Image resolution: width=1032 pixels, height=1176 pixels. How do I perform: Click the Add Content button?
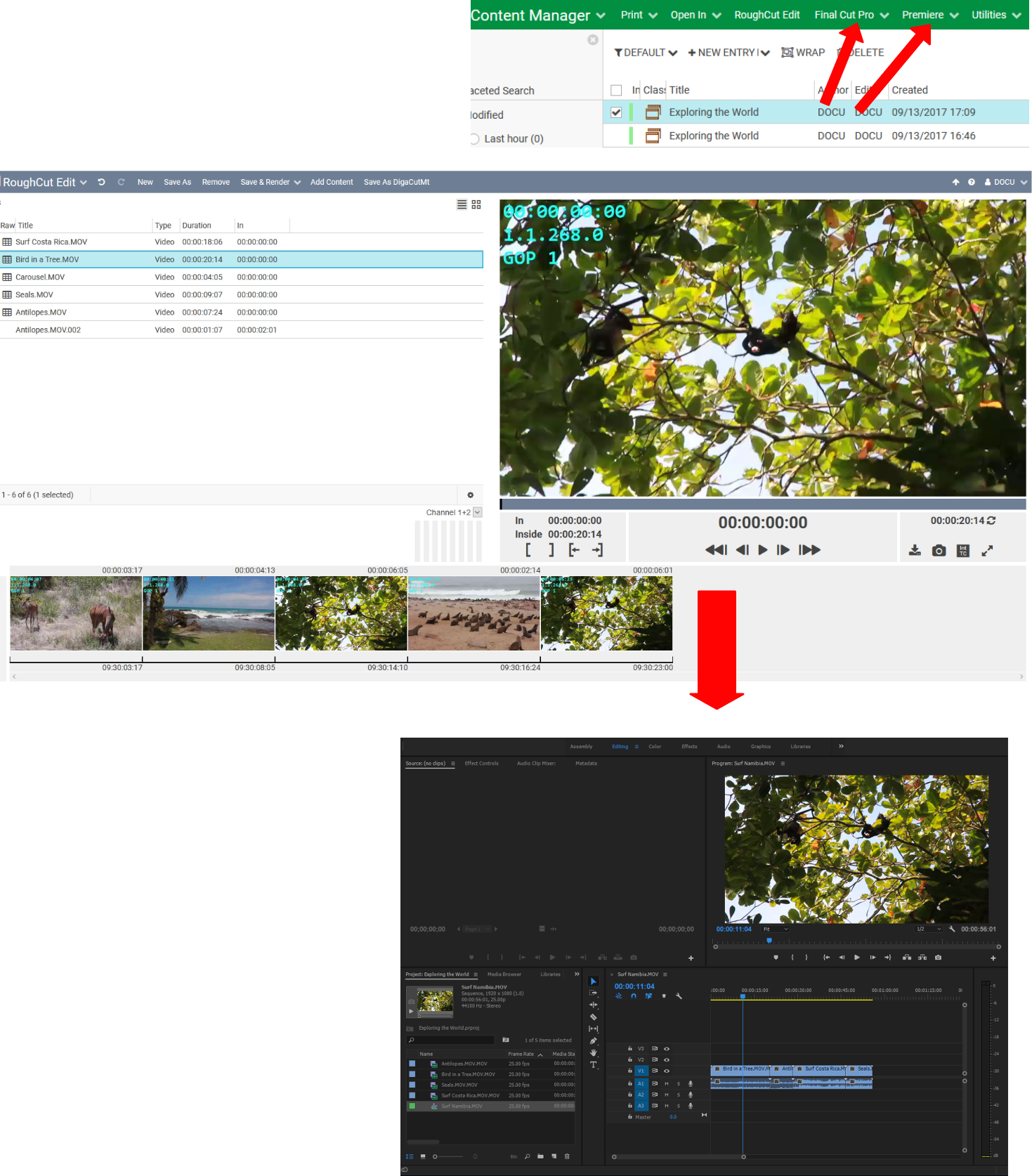click(x=332, y=182)
